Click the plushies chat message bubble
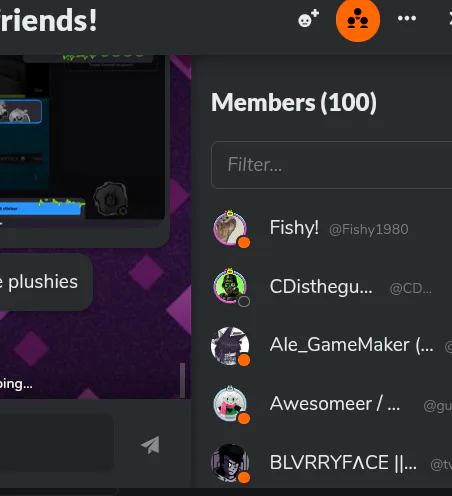452x496 pixels. pyautogui.click(x=46, y=282)
